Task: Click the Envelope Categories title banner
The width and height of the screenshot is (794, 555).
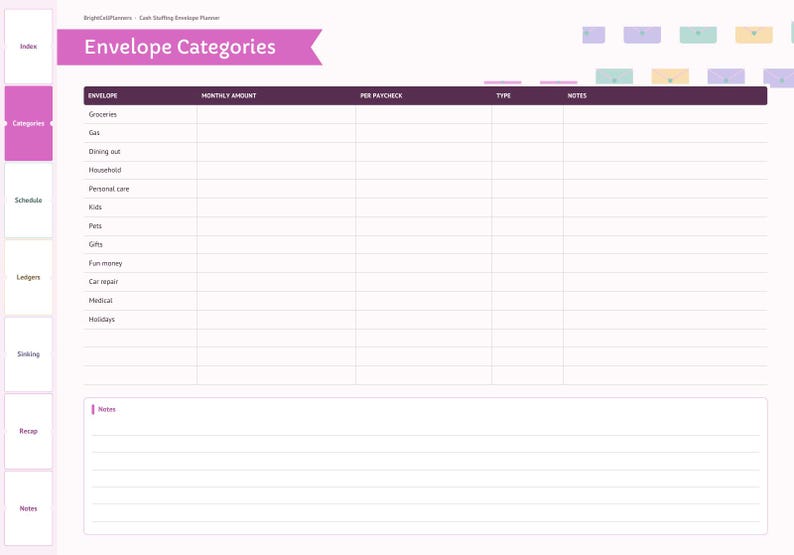Action: (189, 47)
